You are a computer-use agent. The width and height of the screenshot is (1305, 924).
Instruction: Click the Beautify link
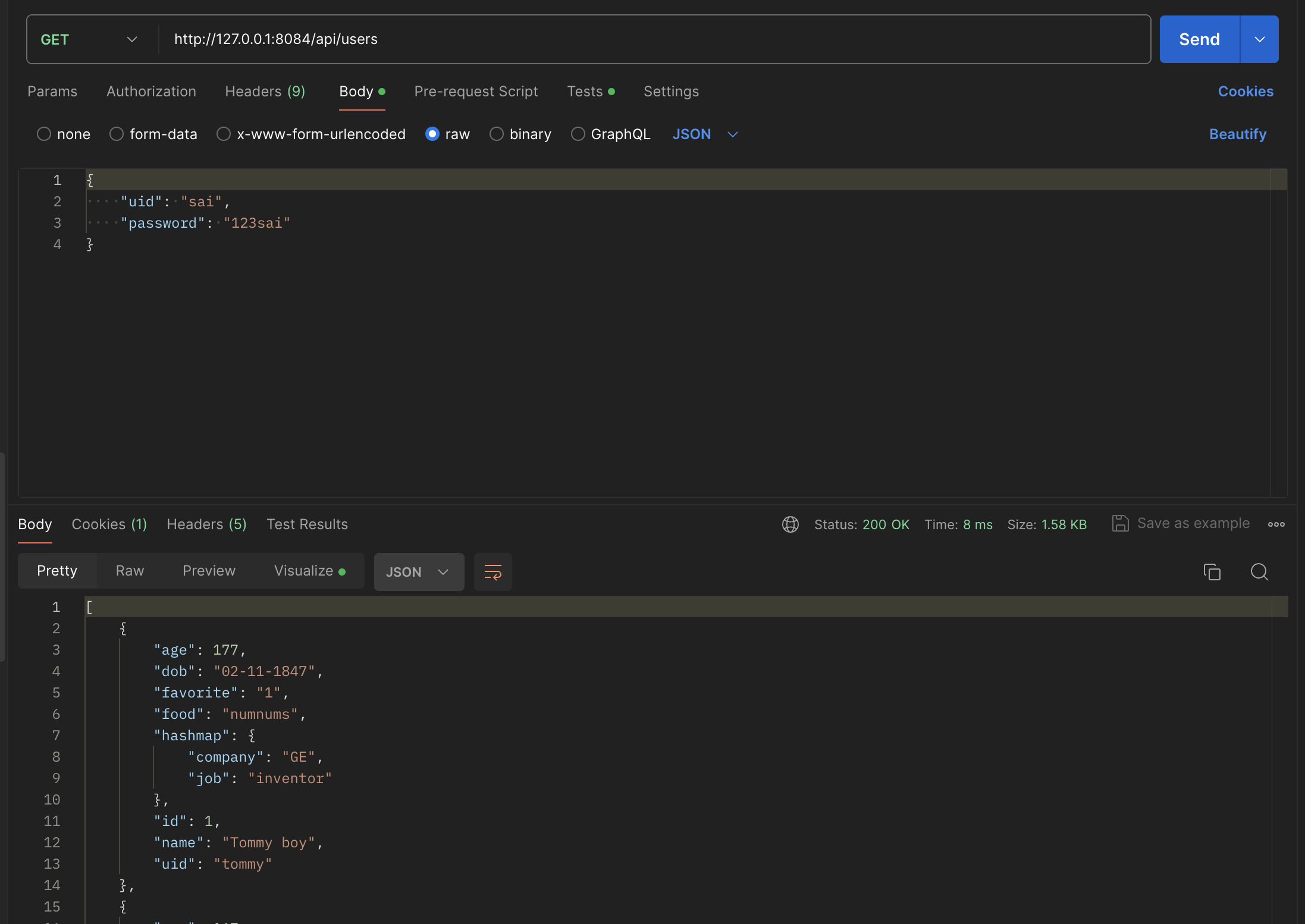coord(1238,134)
